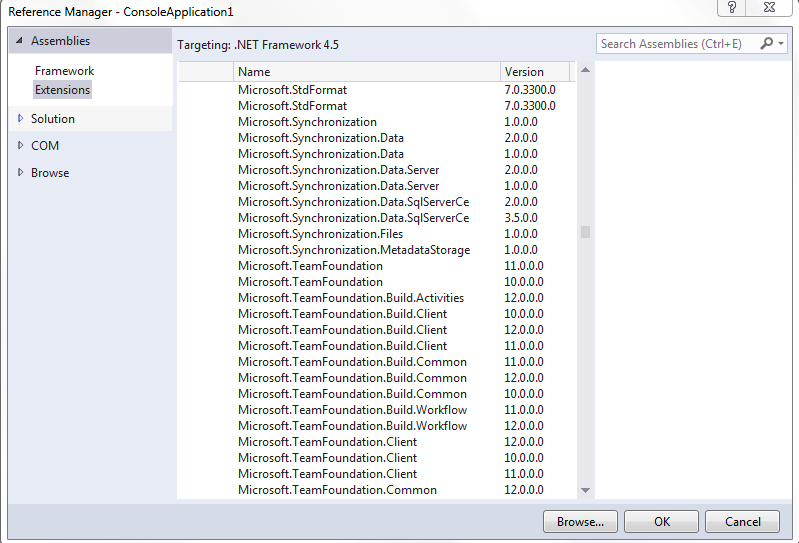Select Microsoft.TeamFoundation.Build.Client version 12.0.0.0
Screen dimensions: 799x543
[377, 330]
